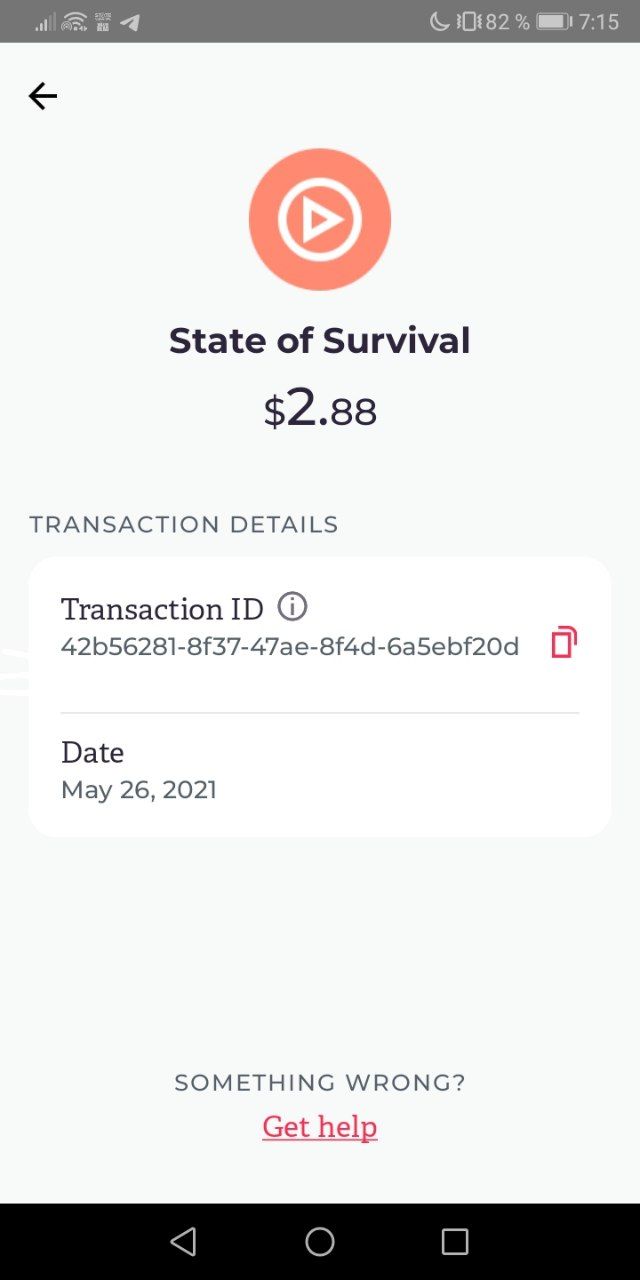Tap the back arrow at top

43,96
